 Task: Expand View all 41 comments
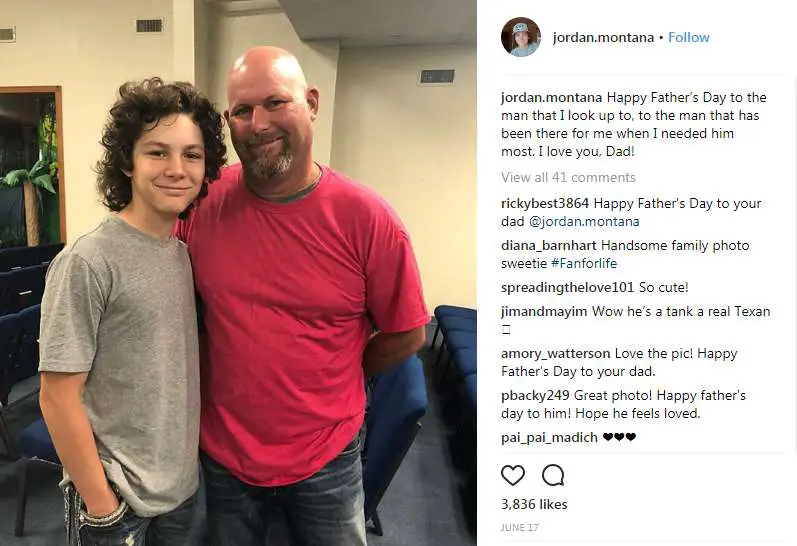tap(568, 177)
